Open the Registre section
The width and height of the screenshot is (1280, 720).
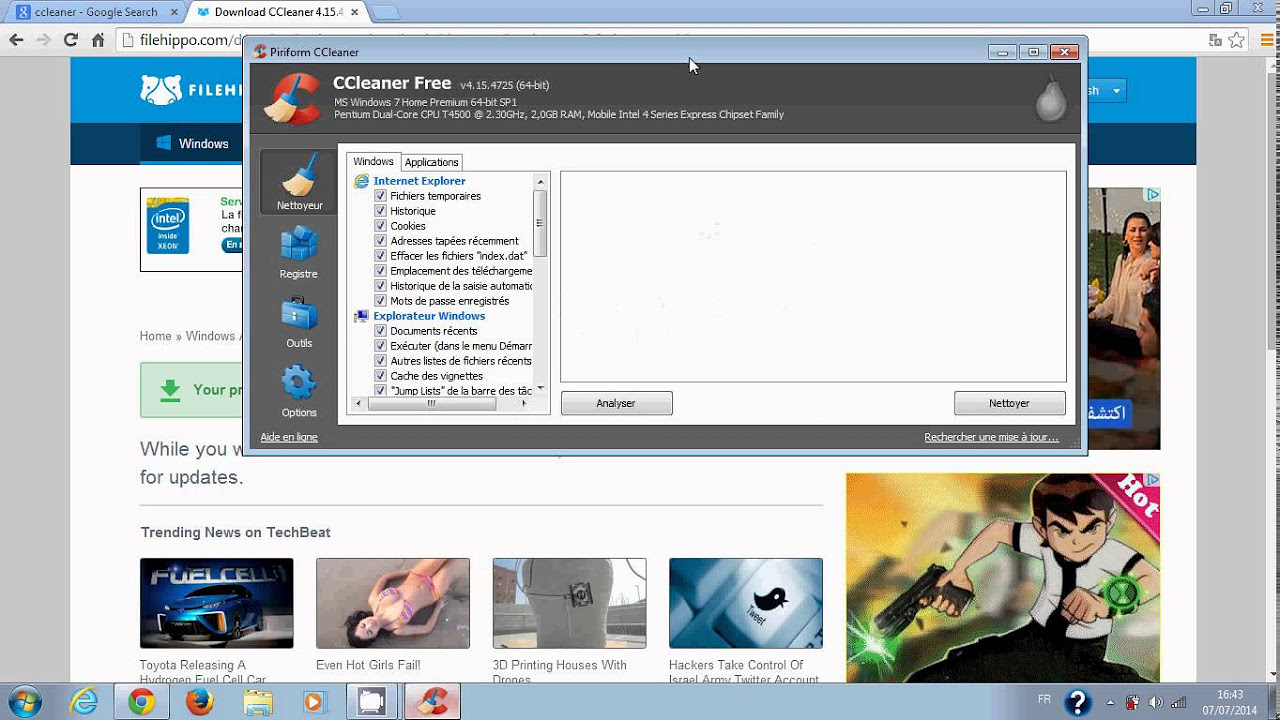click(x=299, y=252)
